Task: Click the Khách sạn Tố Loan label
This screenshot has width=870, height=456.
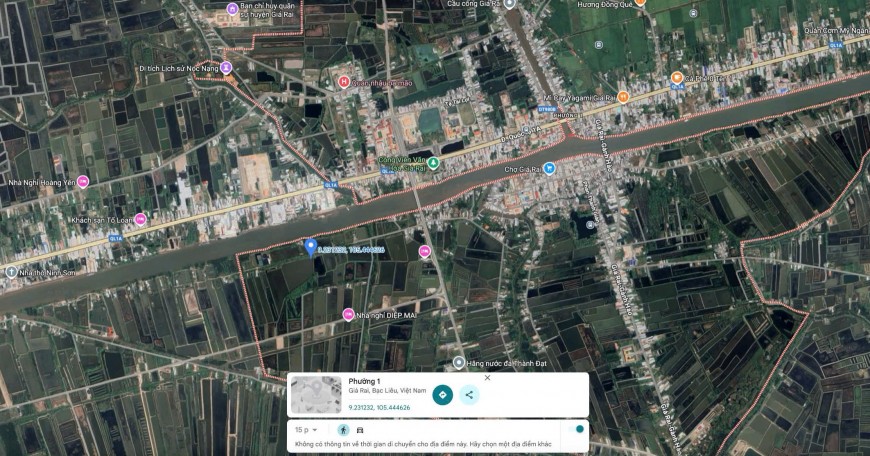Action: click(102, 220)
